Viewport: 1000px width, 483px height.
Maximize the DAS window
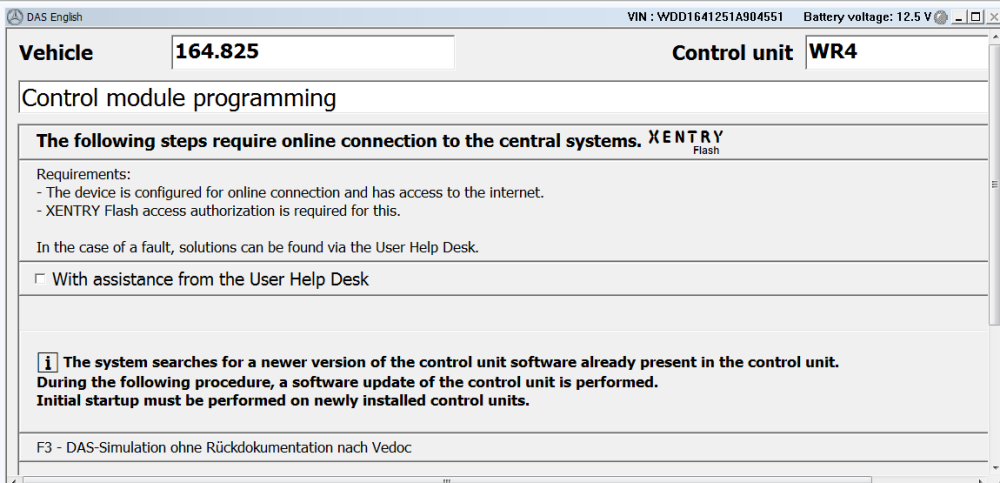pyautogui.click(x=974, y=17)
